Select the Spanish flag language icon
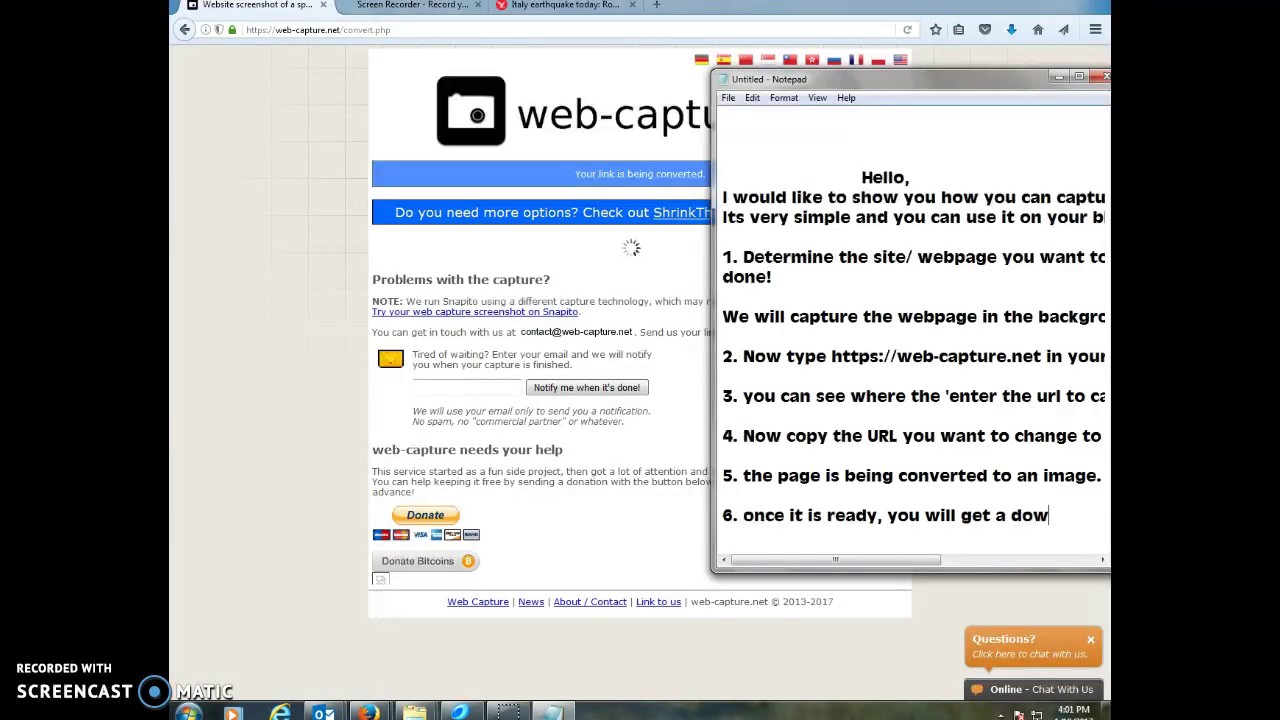The width and height of the screenshot is (1280, 720). click(x=723, y=60)
